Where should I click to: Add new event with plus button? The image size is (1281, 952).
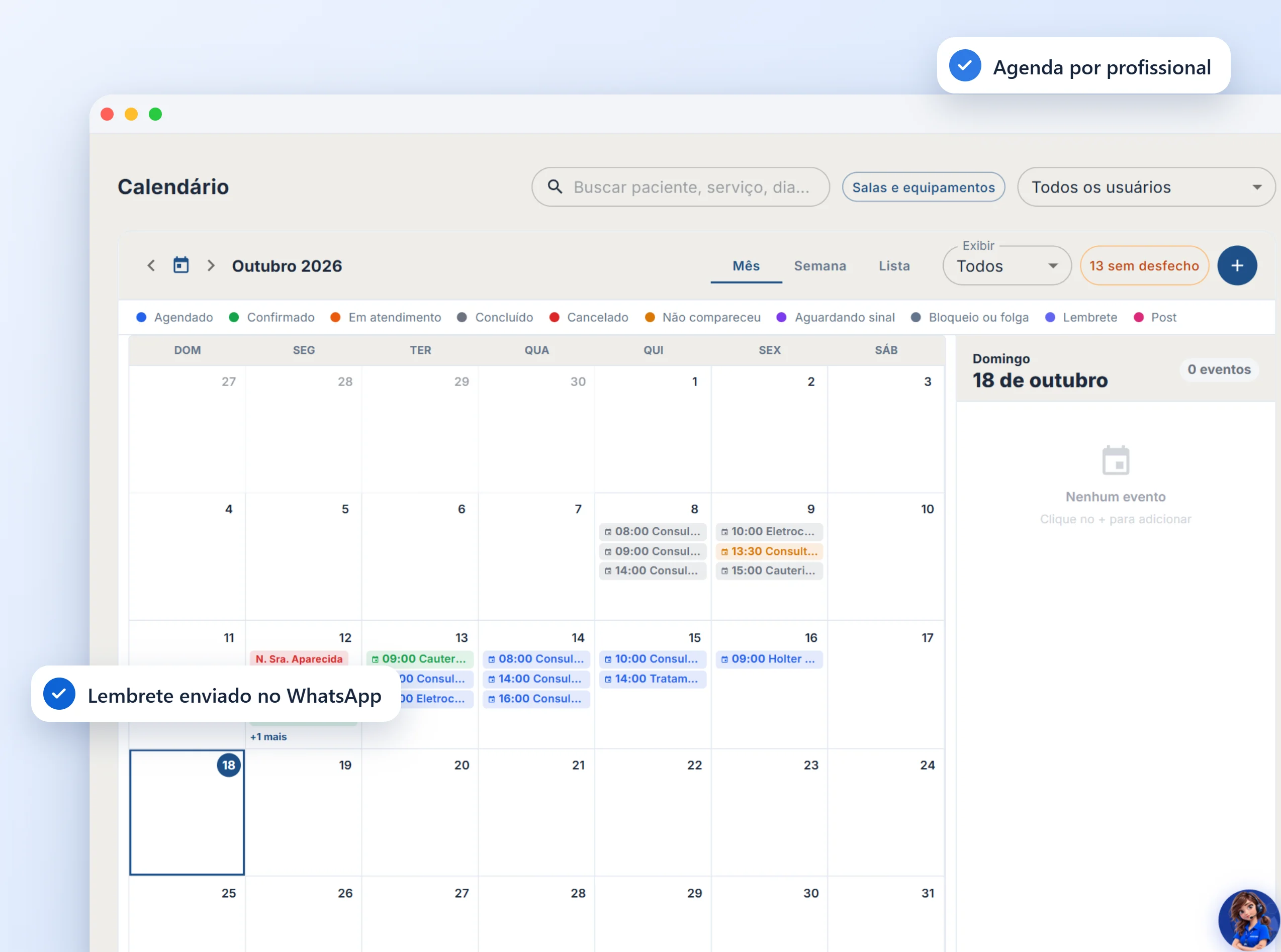coord(1237,266)
